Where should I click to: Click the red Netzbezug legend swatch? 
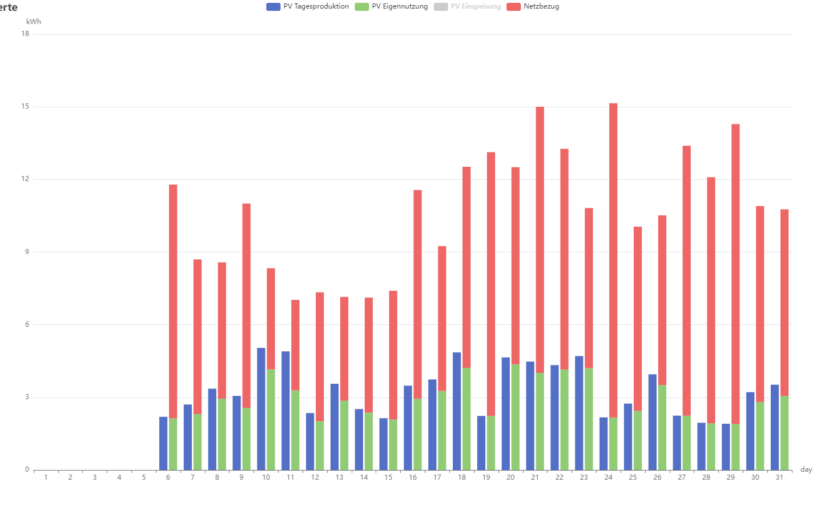pyautogui.click(x=514, y=6)
